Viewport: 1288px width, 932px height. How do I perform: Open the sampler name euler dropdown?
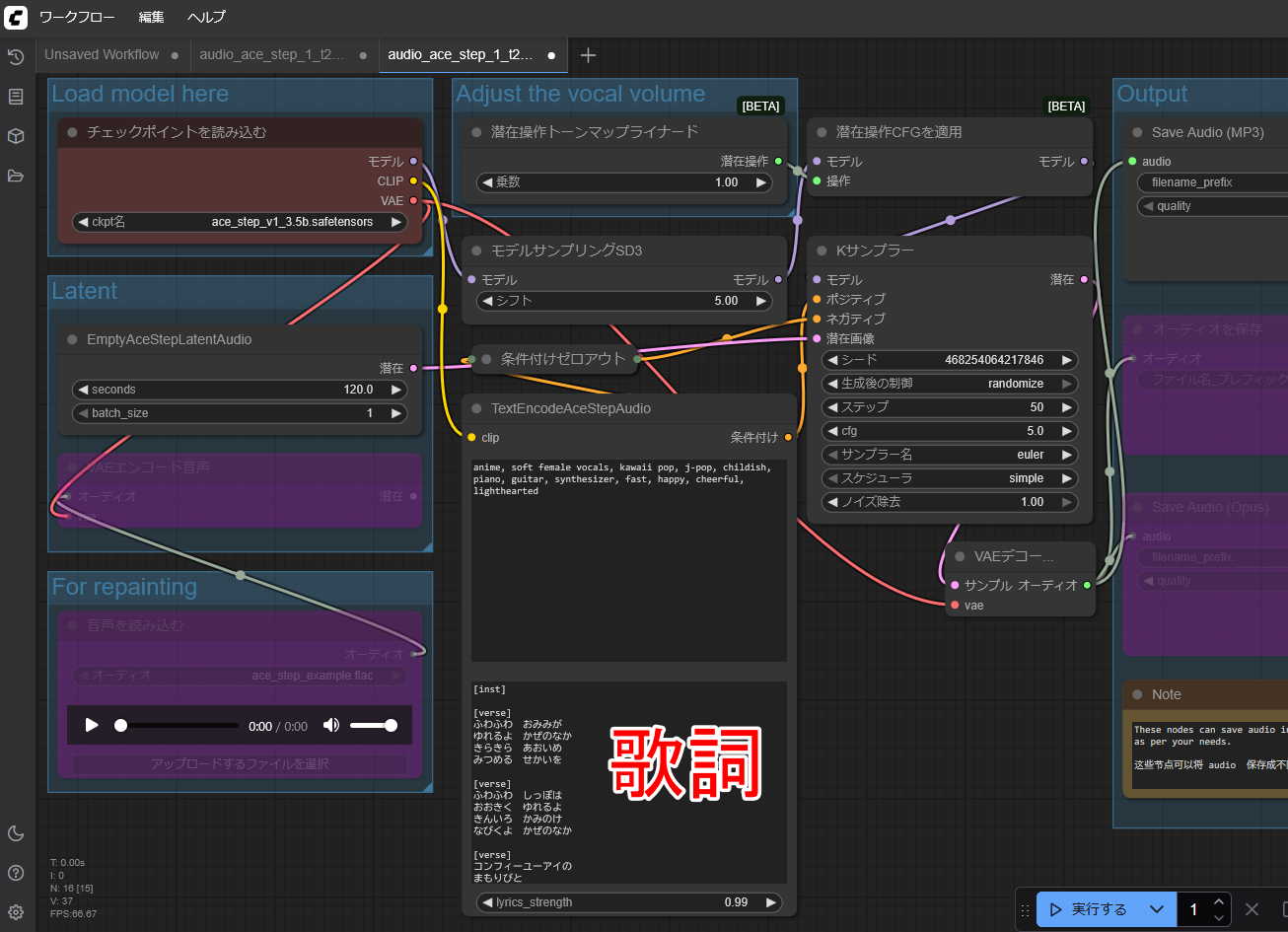[x=950, y=455]
